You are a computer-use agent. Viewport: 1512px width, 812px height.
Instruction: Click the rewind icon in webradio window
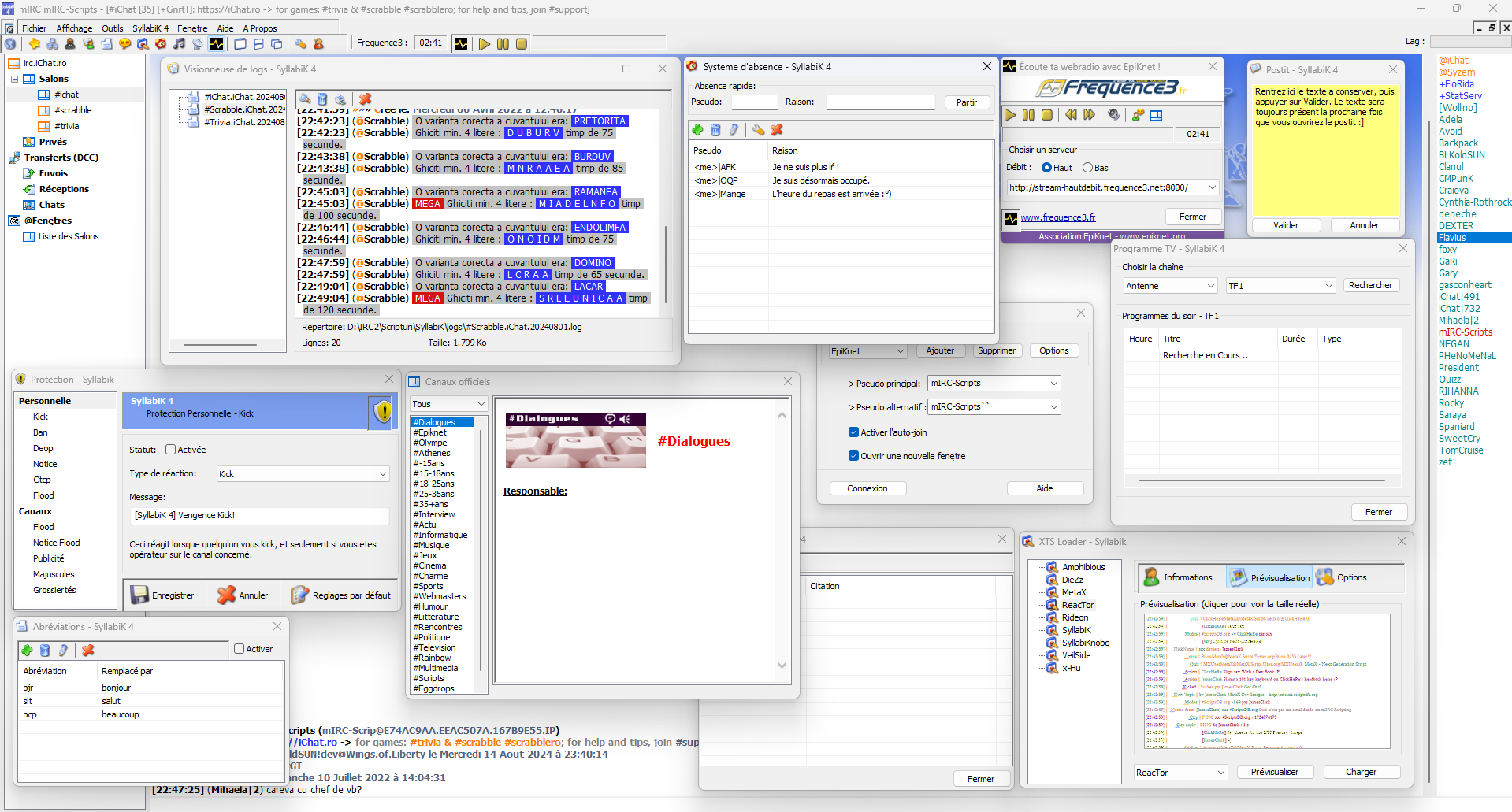1070,115
